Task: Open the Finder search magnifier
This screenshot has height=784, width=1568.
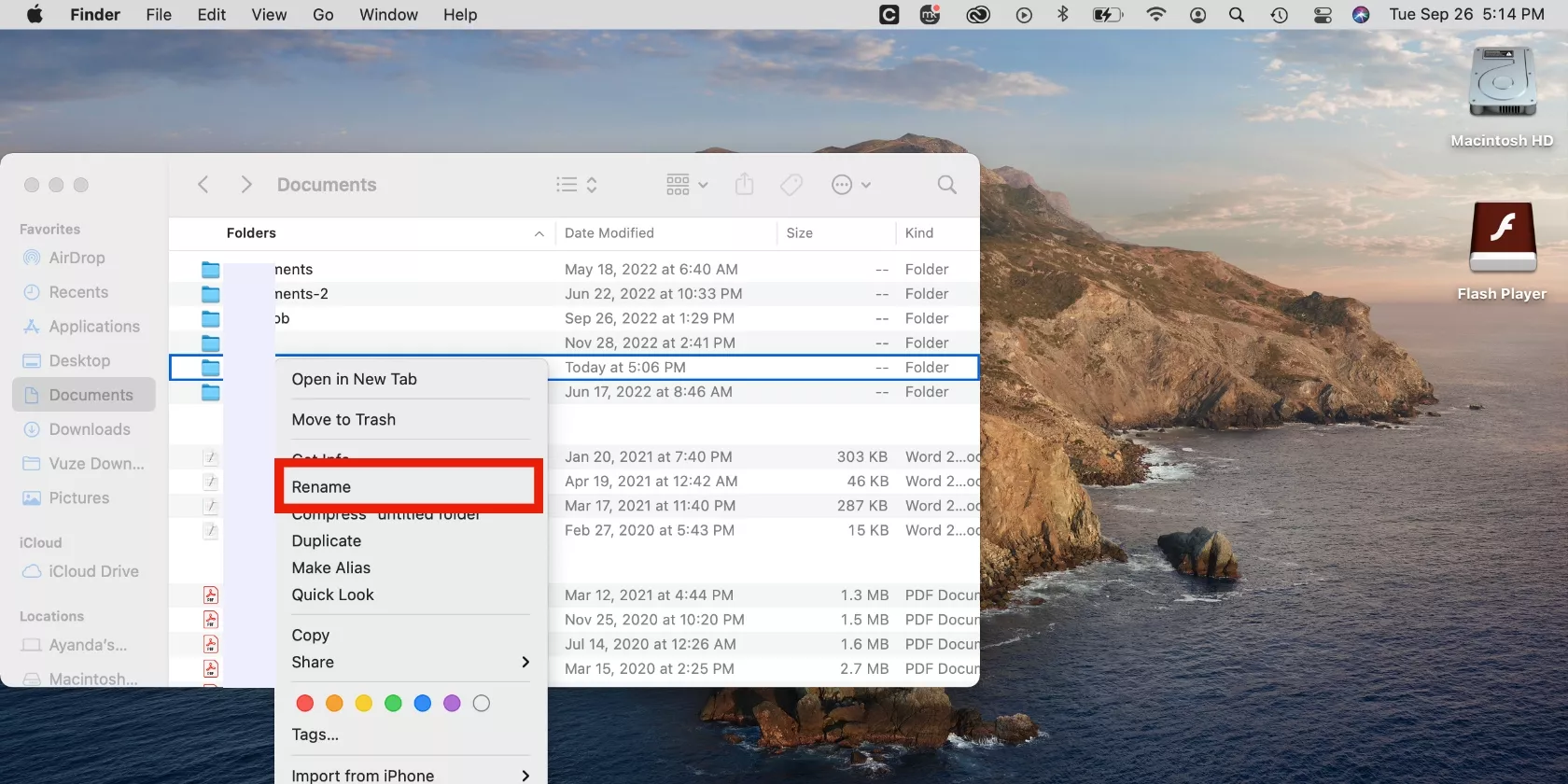Action: click(946, 185)
